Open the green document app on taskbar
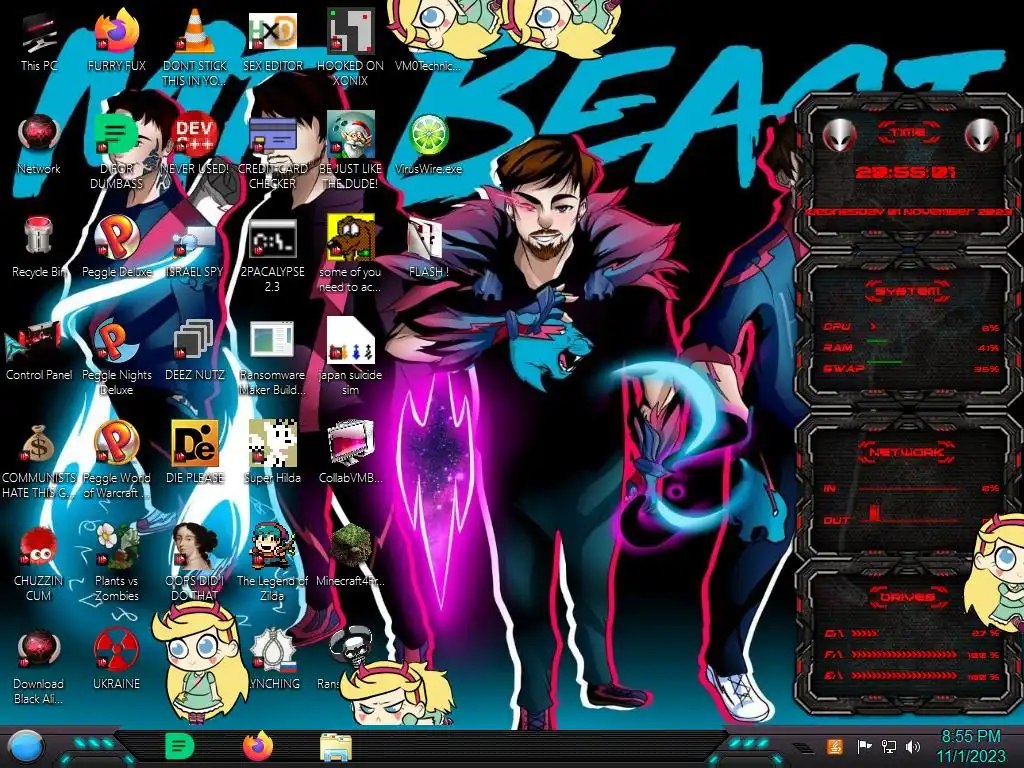 (x=180, y=746)
